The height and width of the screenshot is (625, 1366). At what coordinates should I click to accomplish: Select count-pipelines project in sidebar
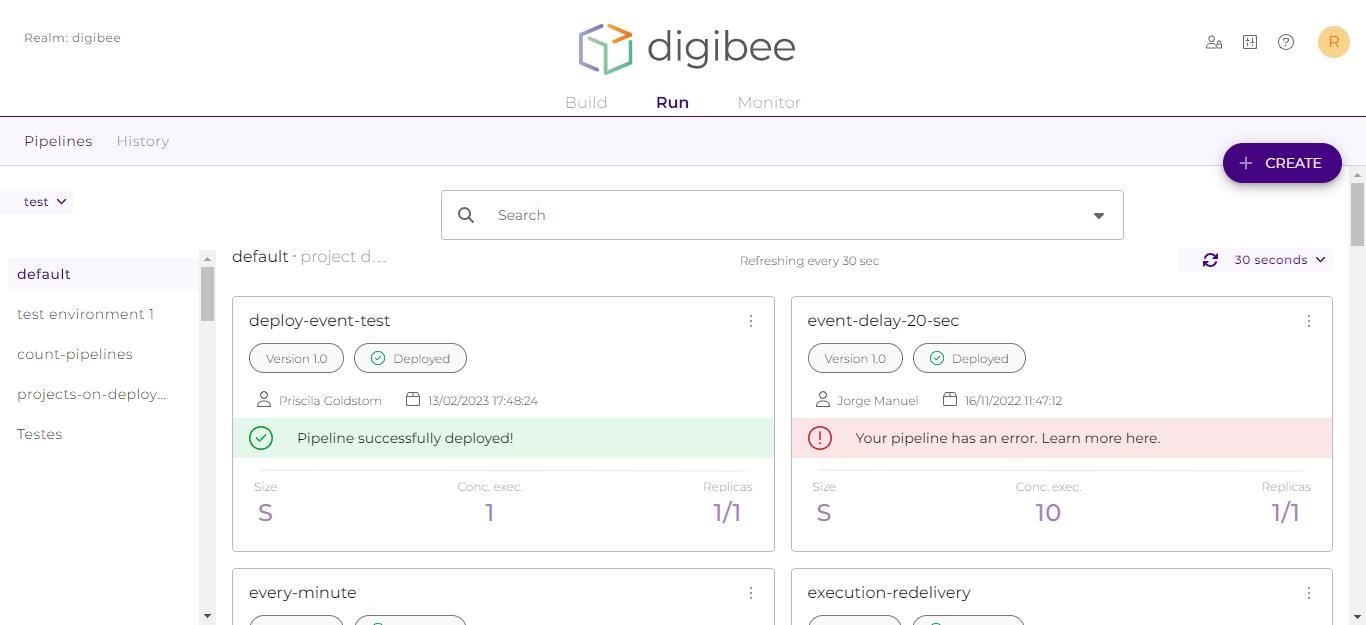pos(75,354)
